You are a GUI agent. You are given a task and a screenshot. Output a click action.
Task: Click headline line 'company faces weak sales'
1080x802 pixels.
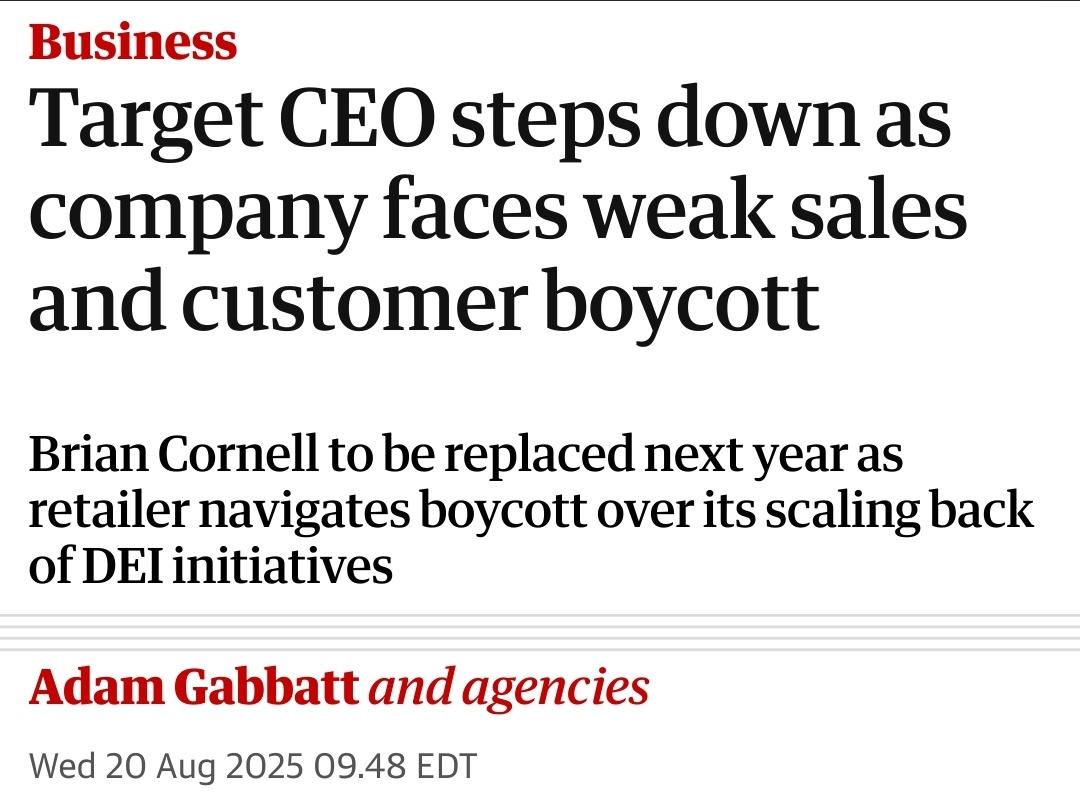coord(498,211)
